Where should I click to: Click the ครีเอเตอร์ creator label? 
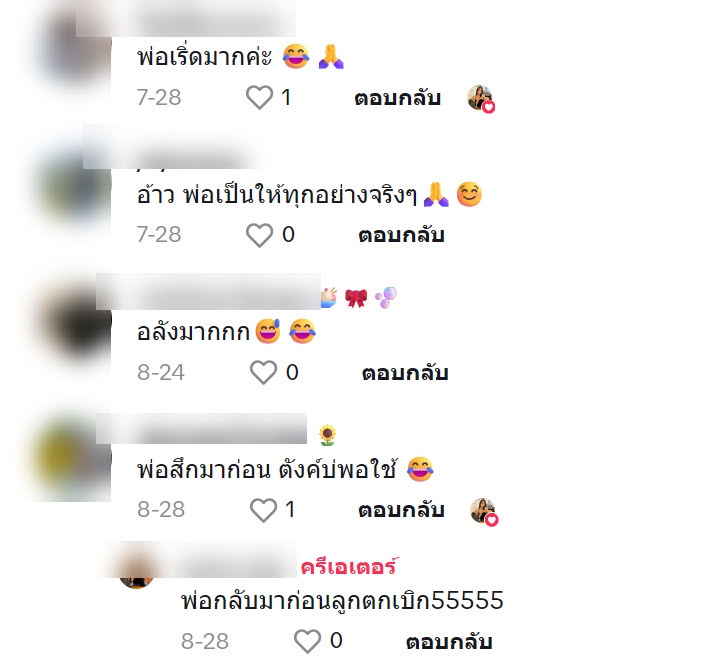tap(349, 567)
